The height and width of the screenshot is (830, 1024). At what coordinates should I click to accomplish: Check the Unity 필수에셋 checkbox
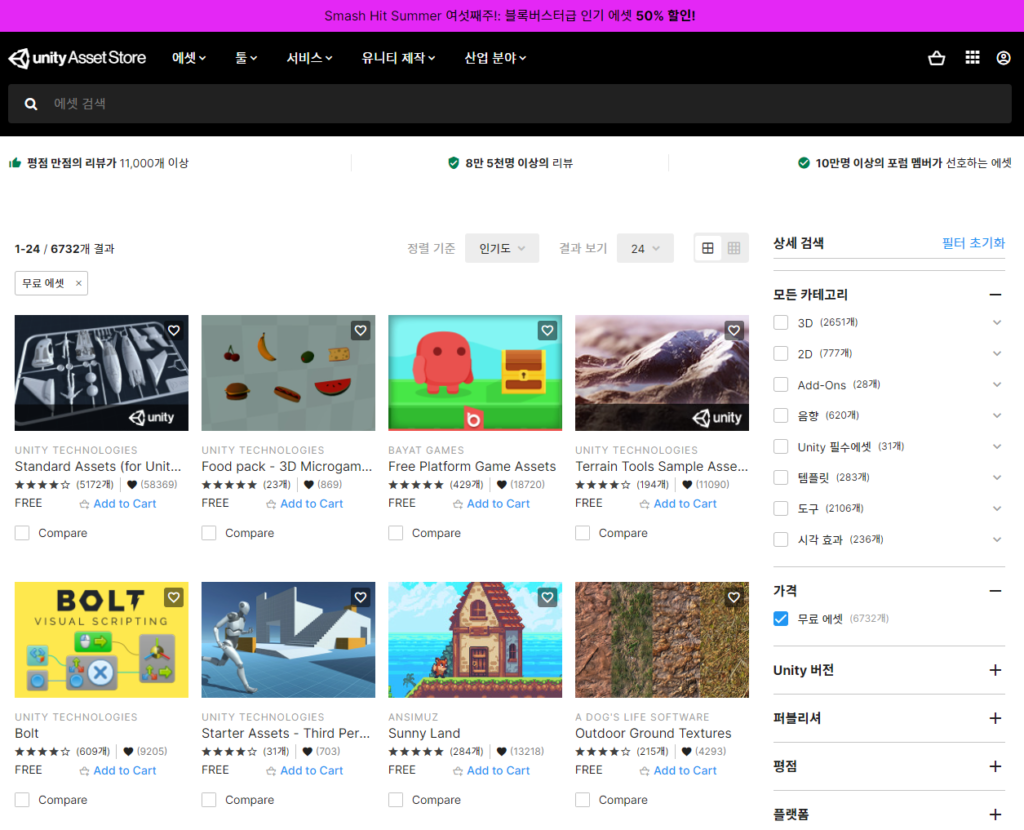(x=781, y=447)
